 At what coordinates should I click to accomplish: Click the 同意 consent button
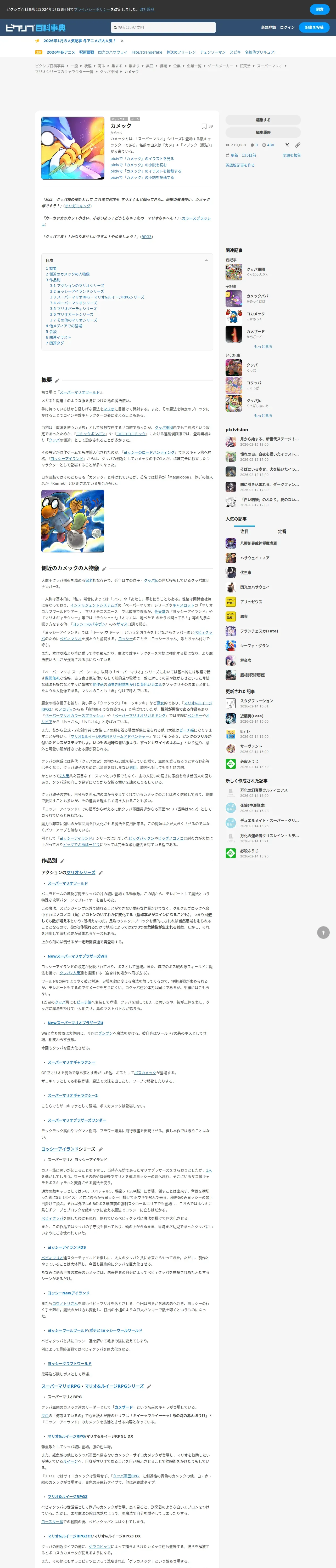pyautogui.click(x=320, y=10)
